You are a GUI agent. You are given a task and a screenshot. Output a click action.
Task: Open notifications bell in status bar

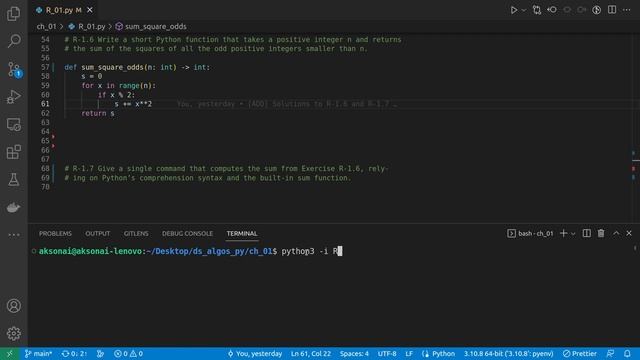click(x=627, y=353)
